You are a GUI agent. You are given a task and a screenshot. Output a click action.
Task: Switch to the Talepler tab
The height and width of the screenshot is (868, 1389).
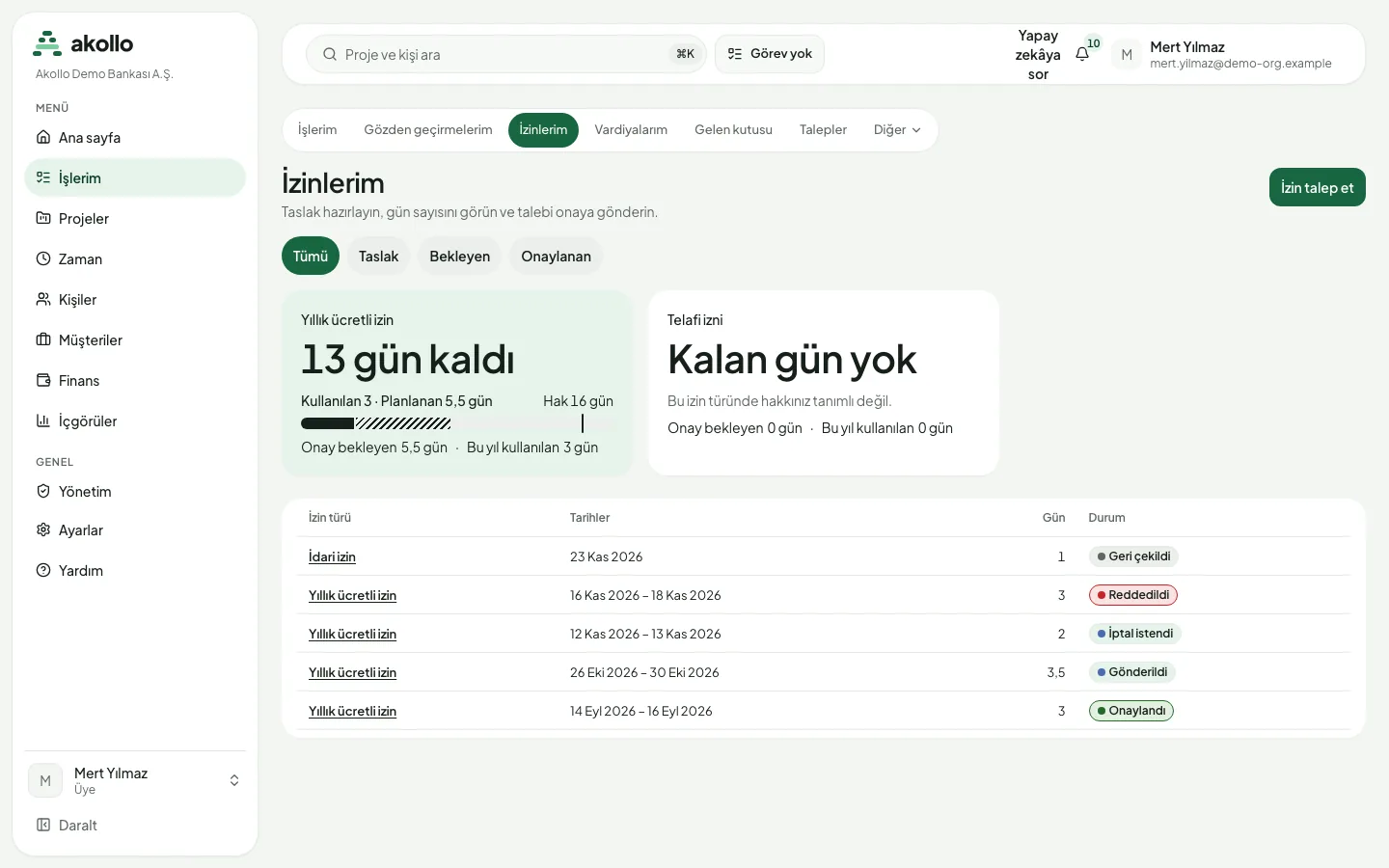pos(823,130)
